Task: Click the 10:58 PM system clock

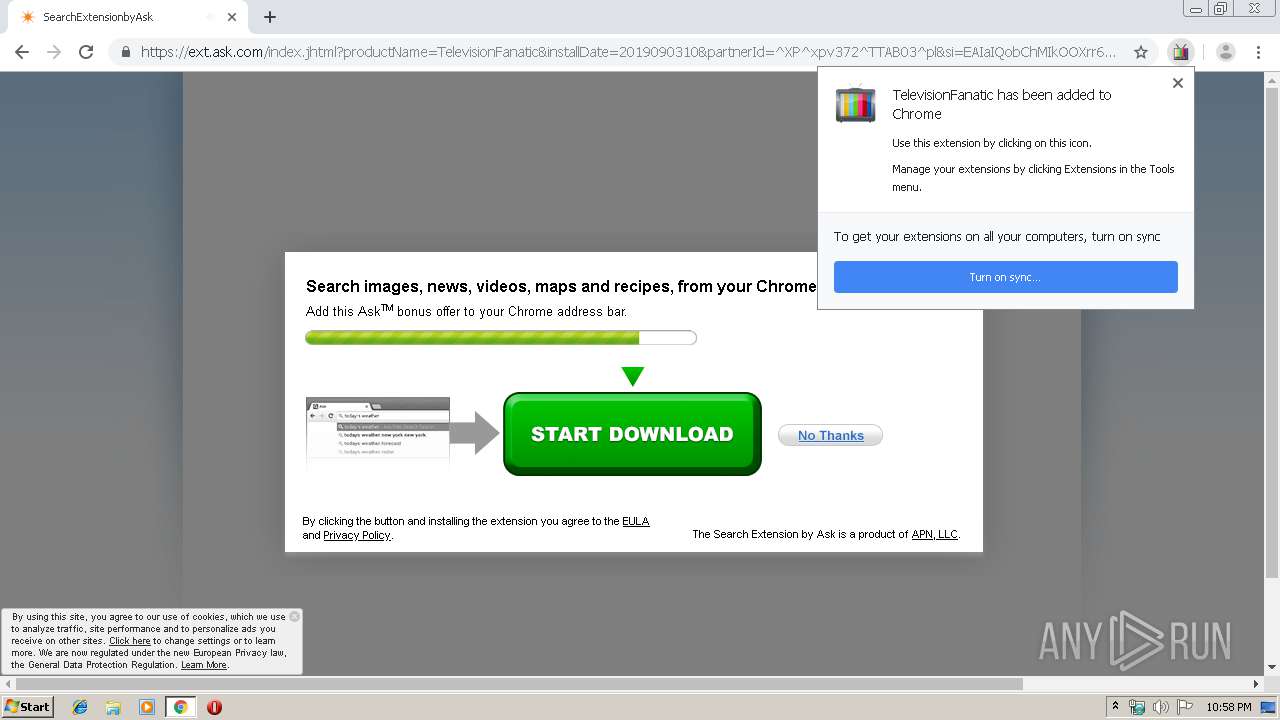Action: point(1229,707)
